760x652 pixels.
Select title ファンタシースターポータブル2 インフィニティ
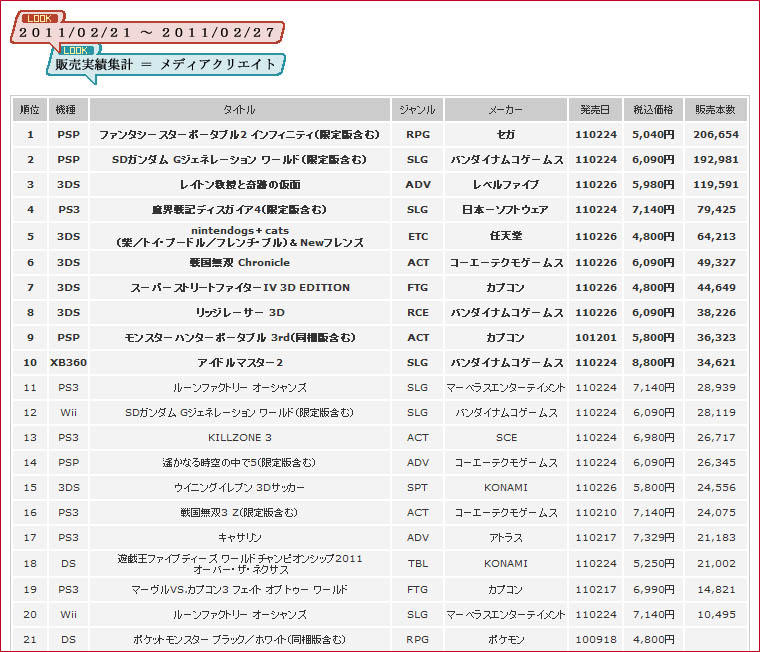click(x=239, y=135)
